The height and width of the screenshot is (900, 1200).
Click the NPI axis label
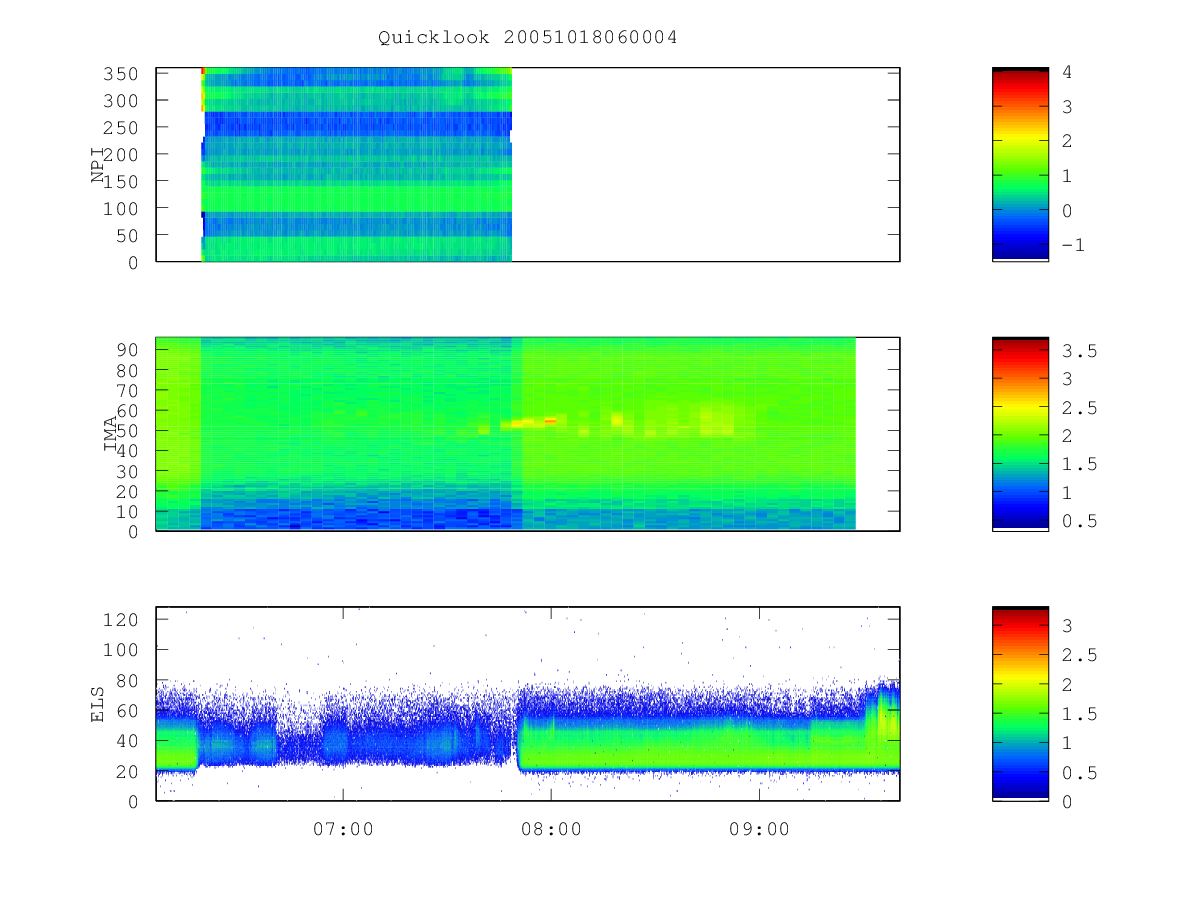(x=98, y=165)
